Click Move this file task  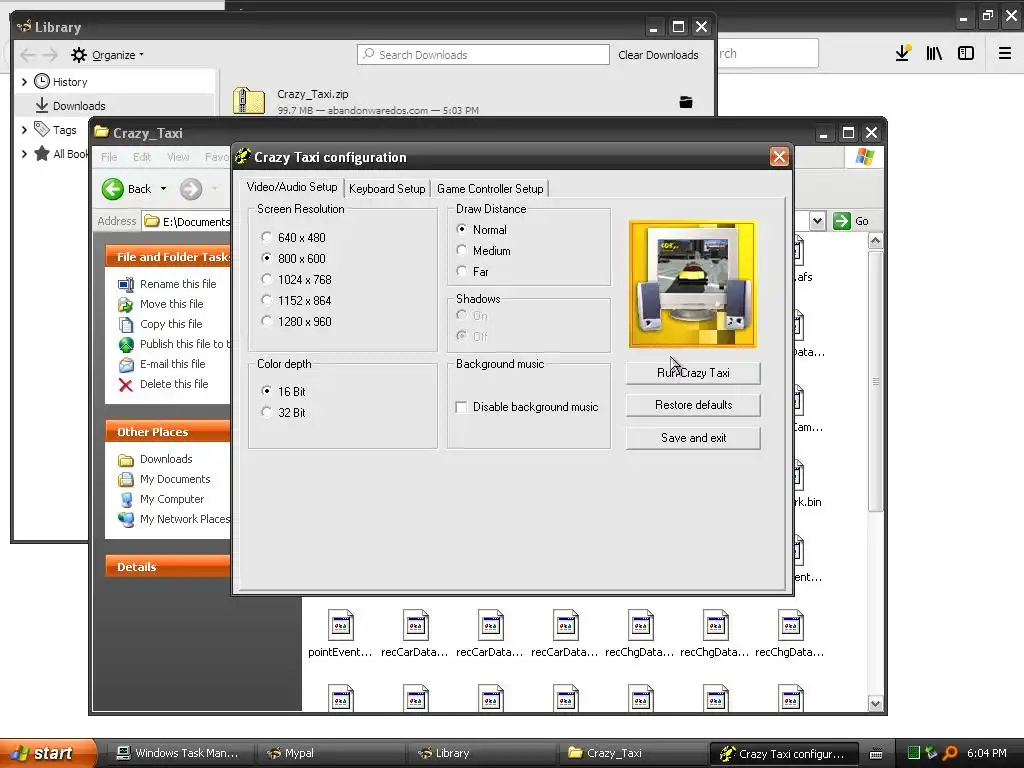click(x=171, y=304)
